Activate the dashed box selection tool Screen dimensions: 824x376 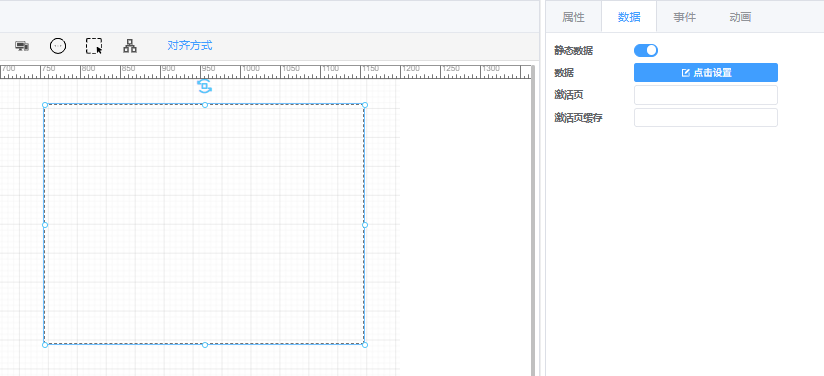[x=94, y=46]
